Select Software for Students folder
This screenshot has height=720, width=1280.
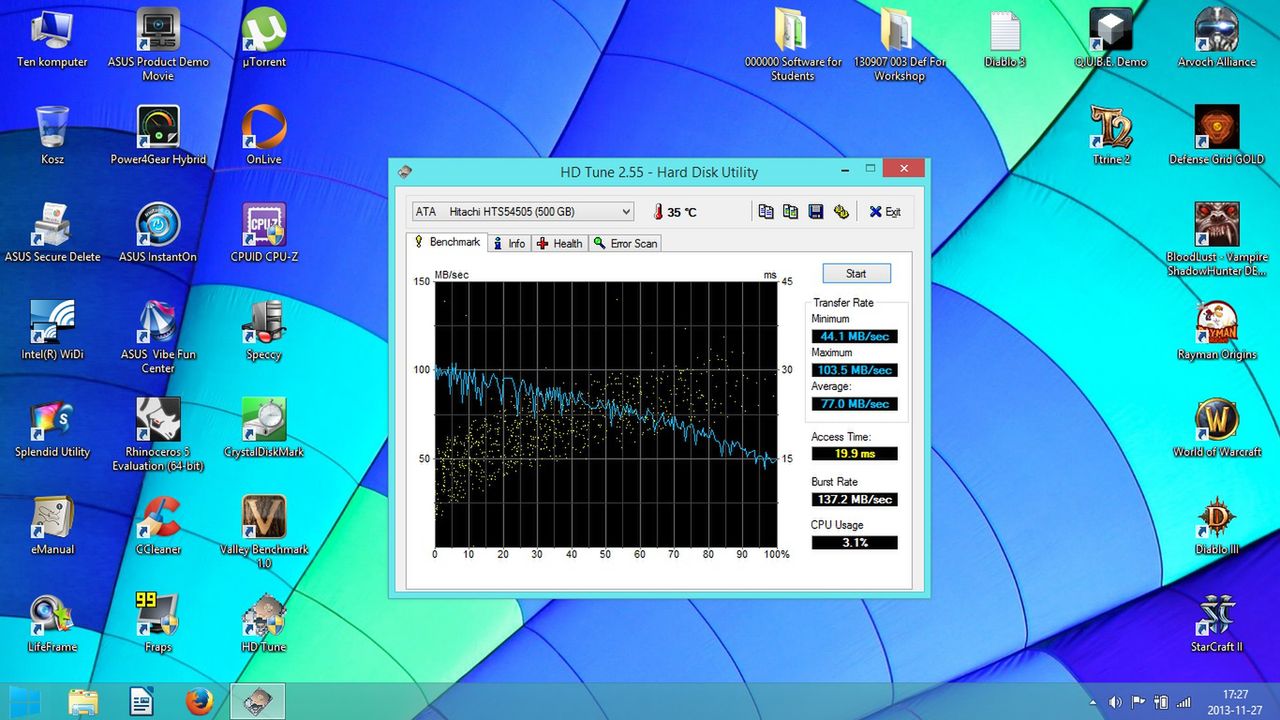(793, 45)
